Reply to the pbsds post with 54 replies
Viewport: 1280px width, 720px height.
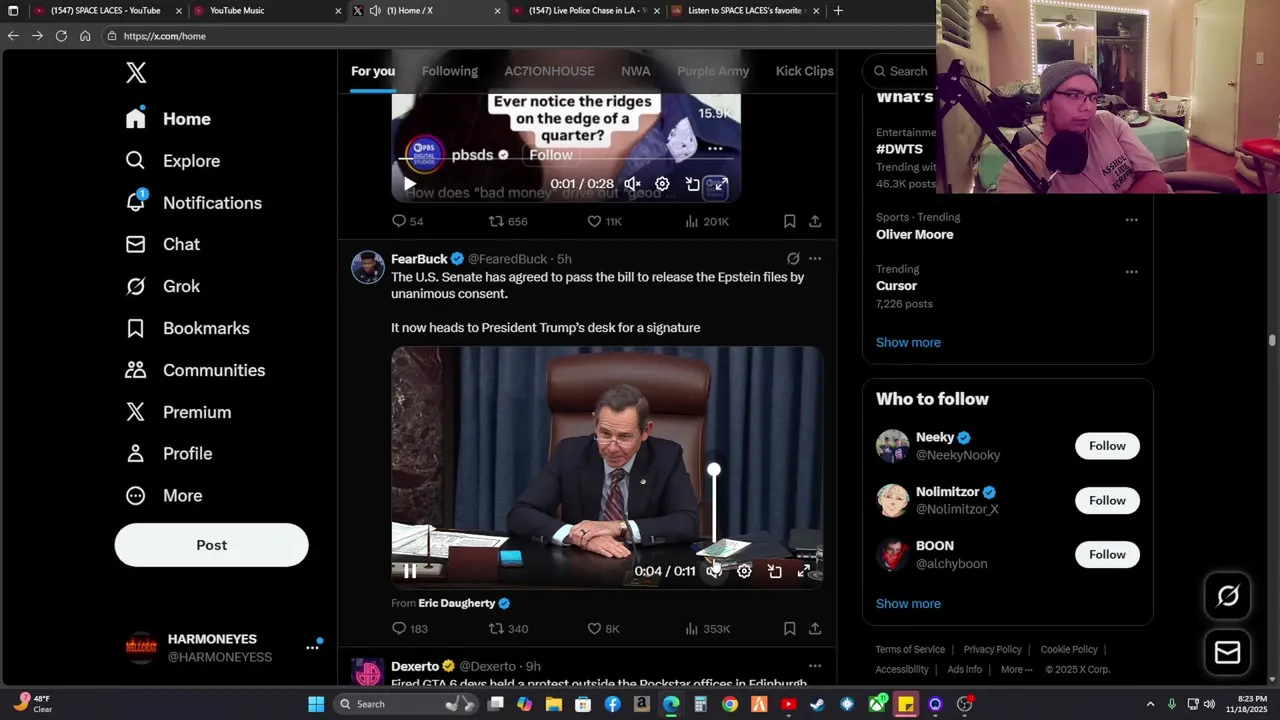pyautogui.click(x=407, y=221)
